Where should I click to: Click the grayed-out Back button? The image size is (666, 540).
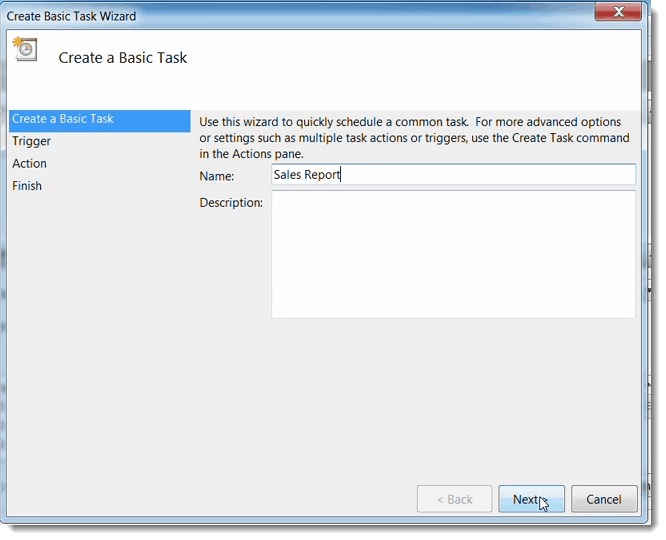454,499
